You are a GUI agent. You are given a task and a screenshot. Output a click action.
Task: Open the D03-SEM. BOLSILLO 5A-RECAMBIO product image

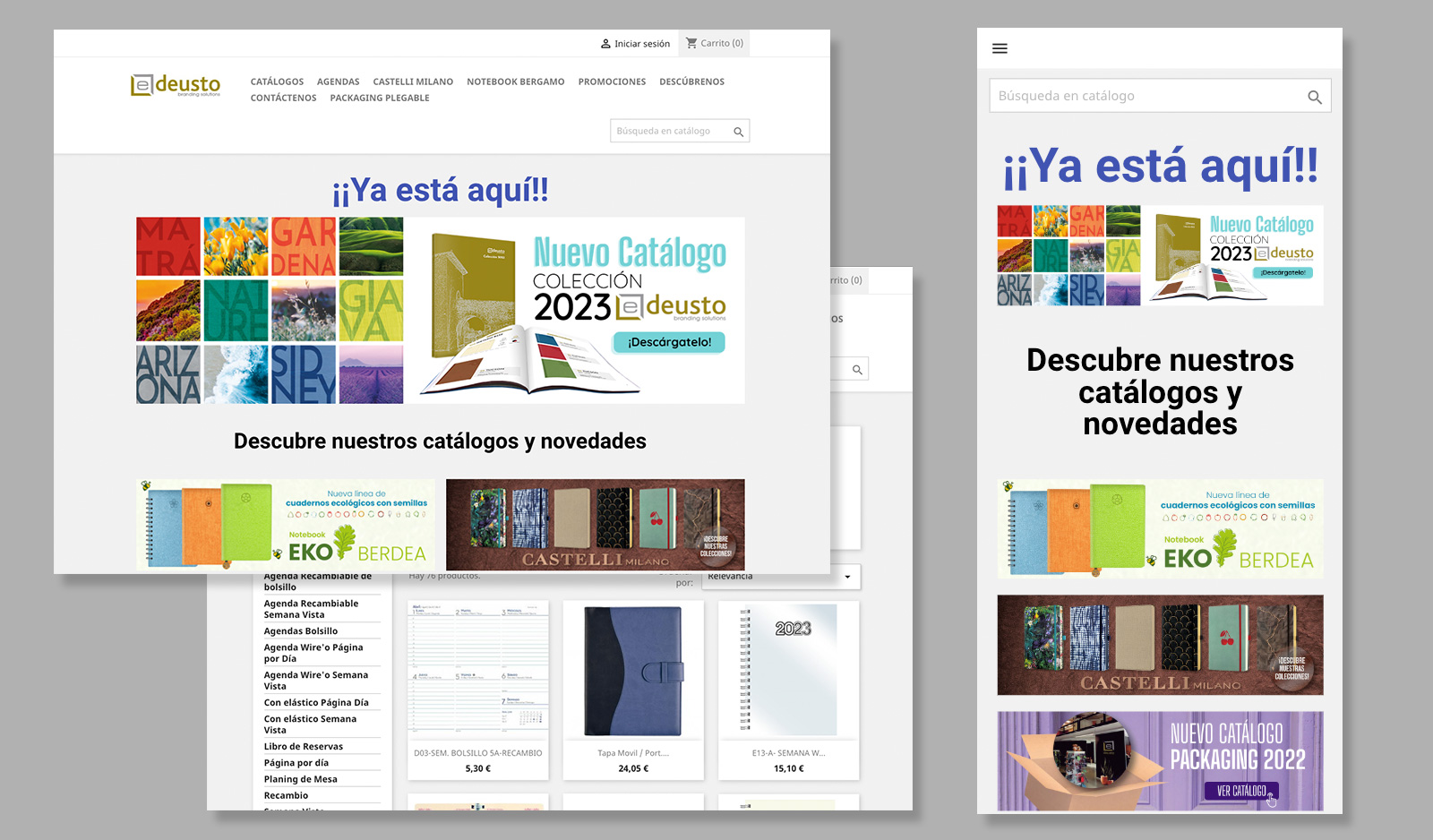coord(477,671)
